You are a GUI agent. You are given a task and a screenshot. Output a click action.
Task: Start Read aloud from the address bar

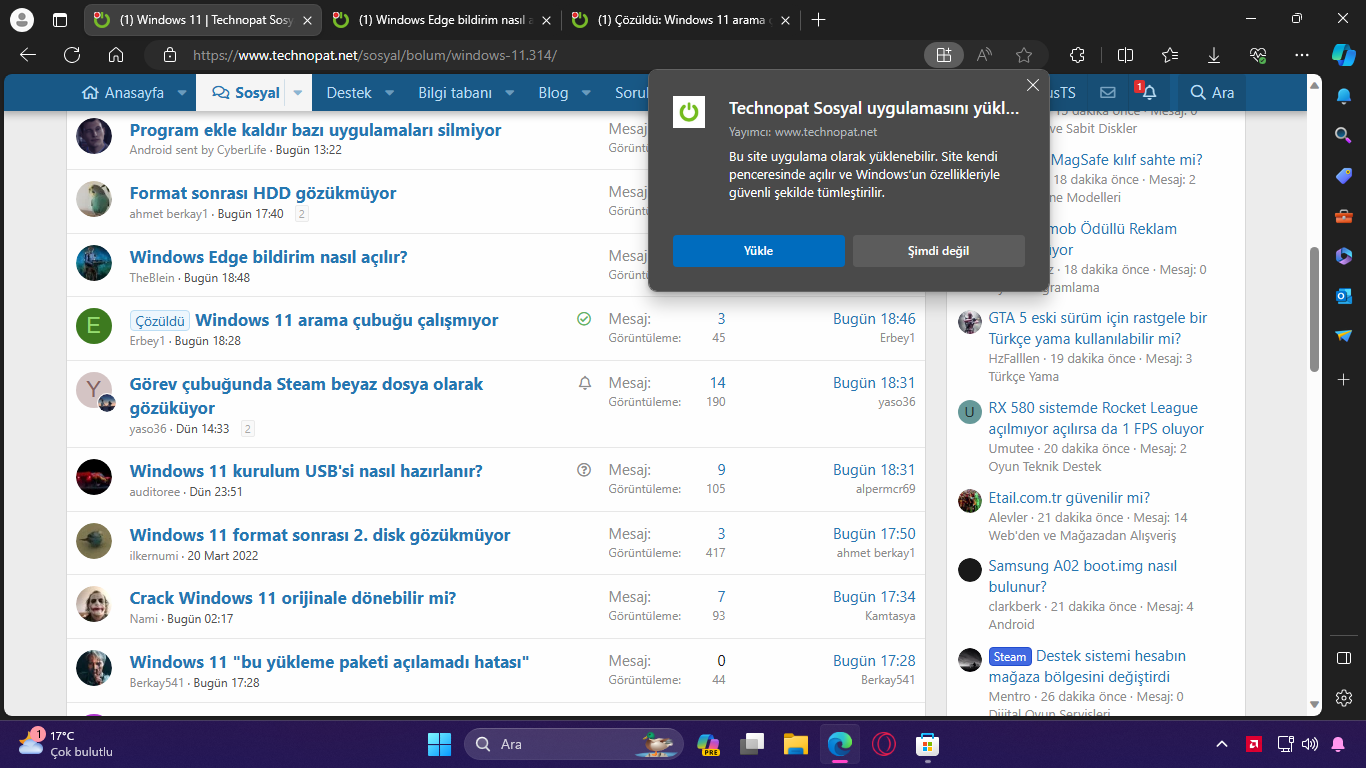(x=984, y=55)
